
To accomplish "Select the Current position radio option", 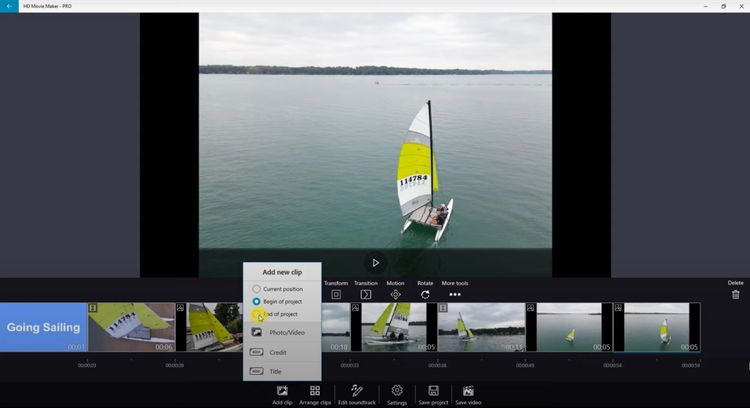I will [x=256, y=289].
